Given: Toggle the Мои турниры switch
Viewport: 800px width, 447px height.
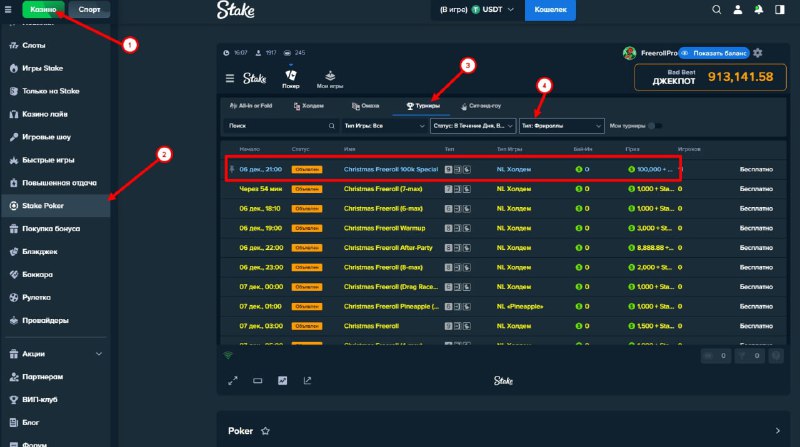Looking at the screenshot, I should (655, 126).
